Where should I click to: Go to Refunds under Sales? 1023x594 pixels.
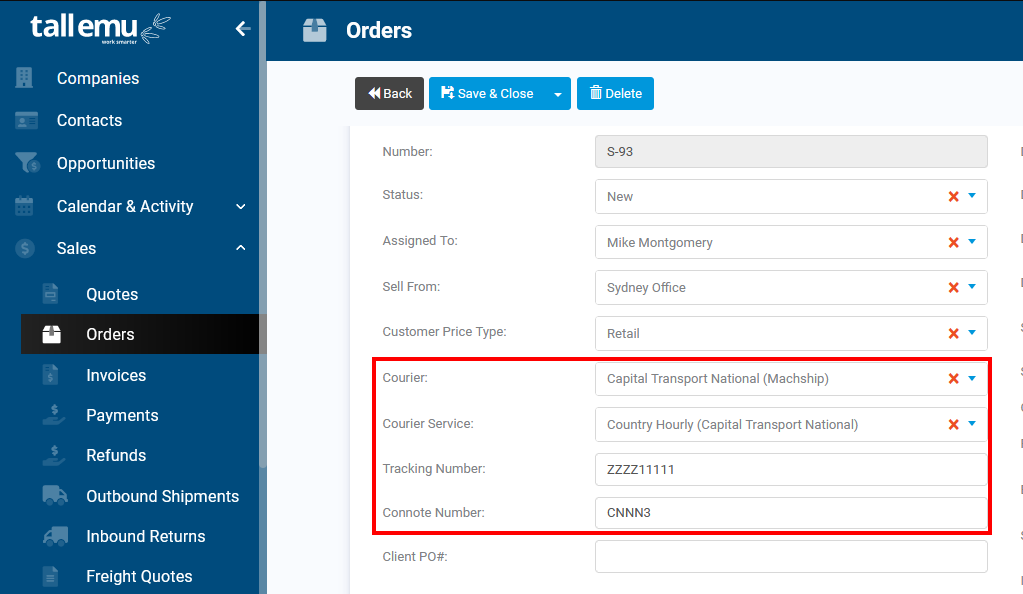coord(116,455)
